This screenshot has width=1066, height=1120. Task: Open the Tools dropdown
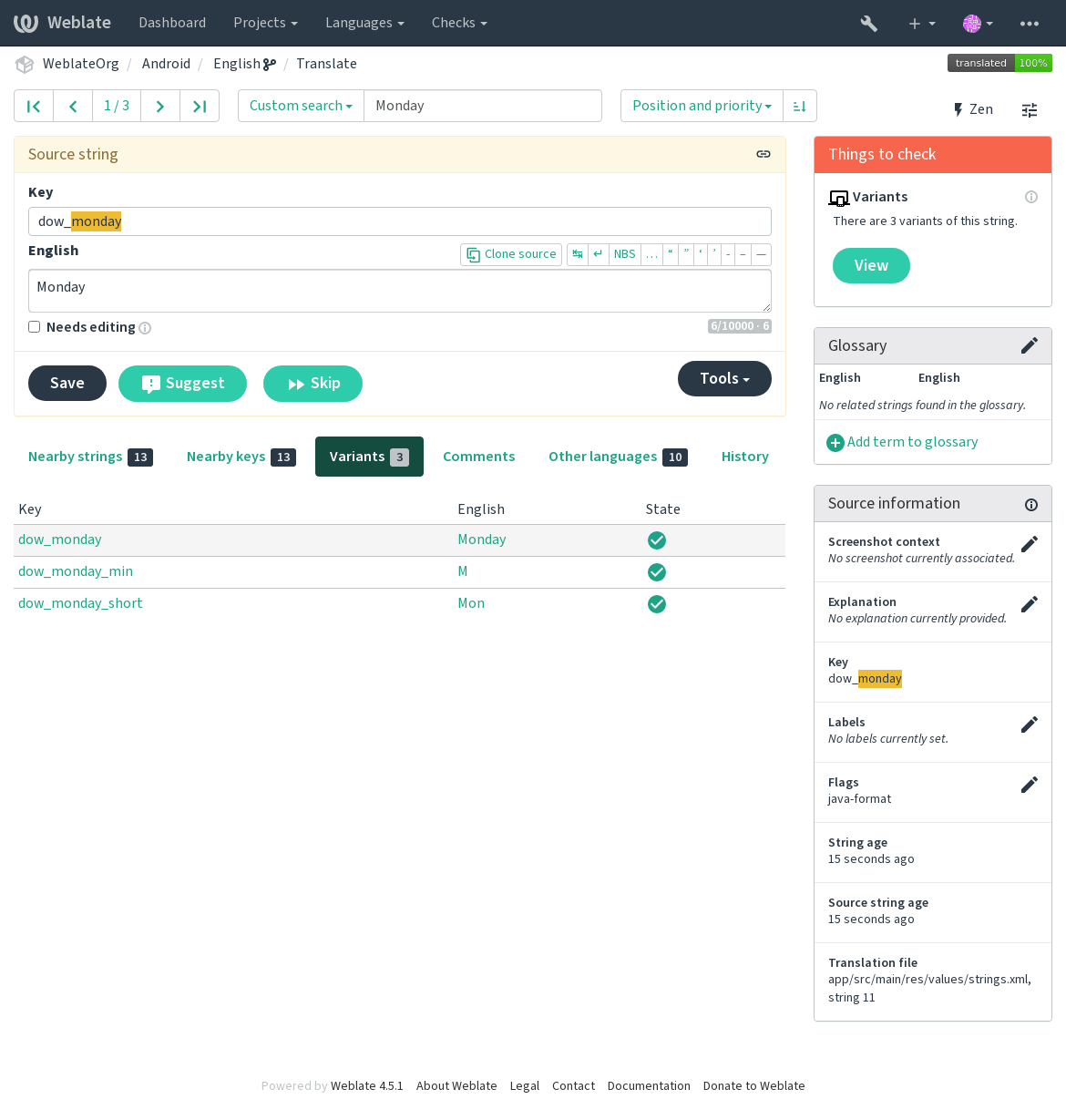click(x=724, y=378)
